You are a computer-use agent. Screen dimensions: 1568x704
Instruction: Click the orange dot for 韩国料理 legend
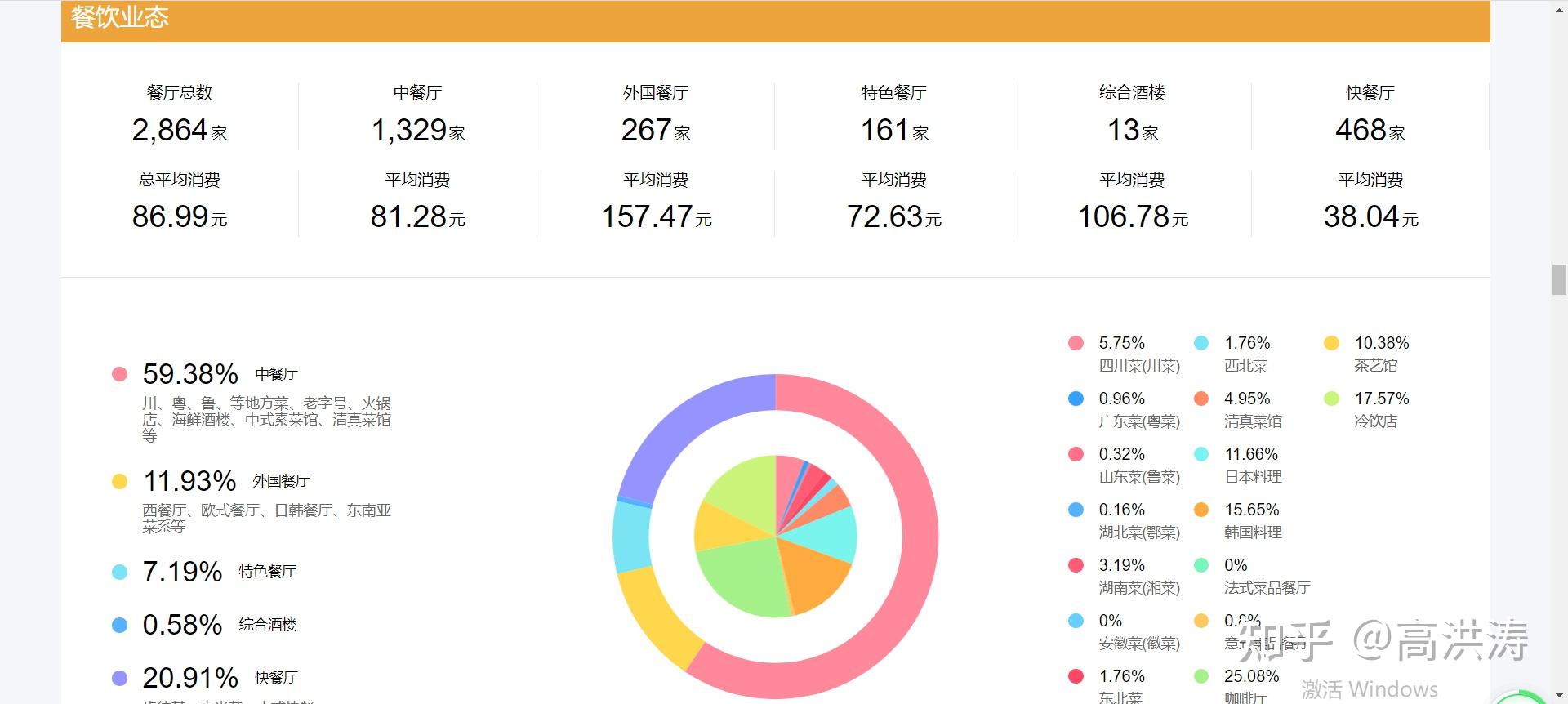coord(1201,510)
